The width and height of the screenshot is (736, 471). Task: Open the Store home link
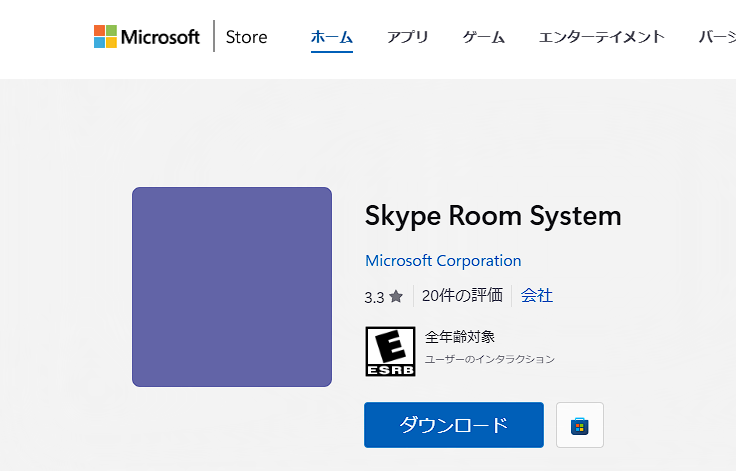pos(246,37)
